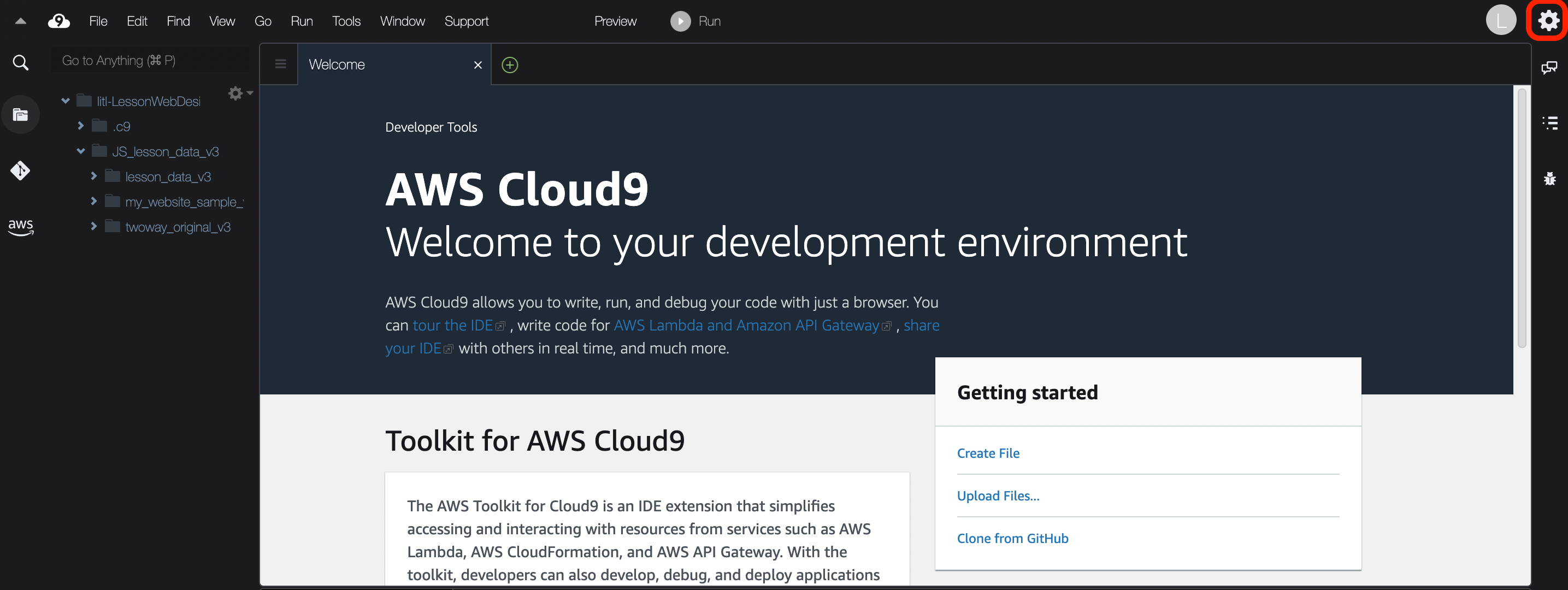Hide the menu bar with up arrow
The height and width of the screenshot is (590, 1568).
click(x=20, y=21)
